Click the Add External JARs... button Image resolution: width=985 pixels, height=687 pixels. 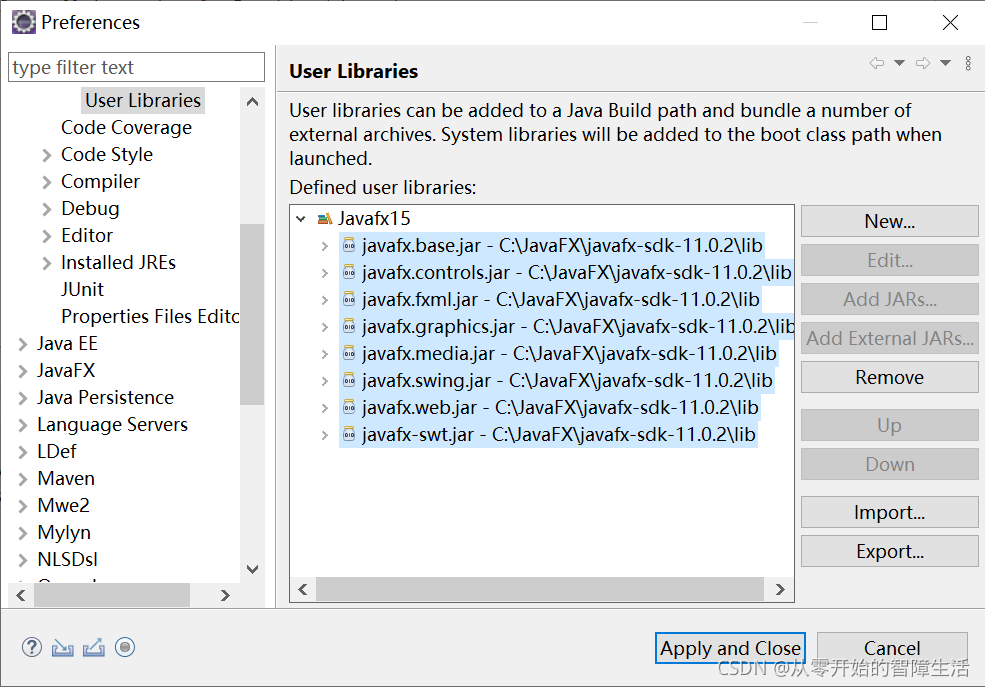pos(890,338)
